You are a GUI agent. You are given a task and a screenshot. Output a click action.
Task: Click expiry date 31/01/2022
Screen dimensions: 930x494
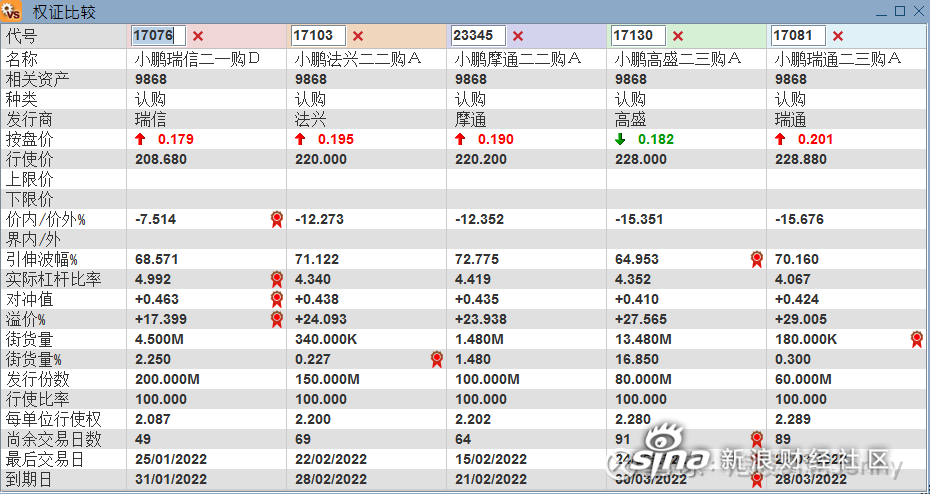coord(171,479)
